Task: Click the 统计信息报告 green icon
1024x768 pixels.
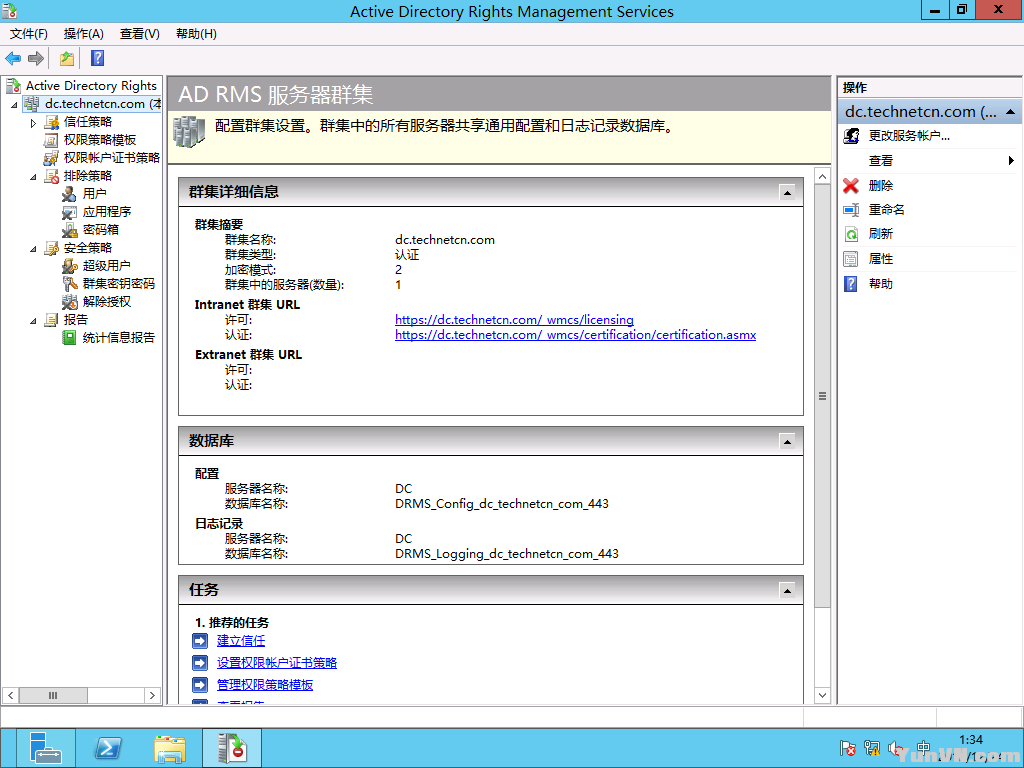Action: click(70, 338)
